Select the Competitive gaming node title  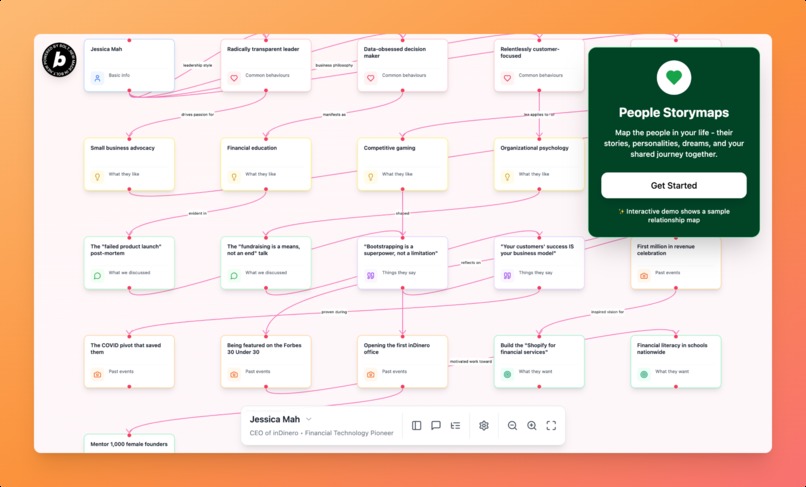coord(389,148)
